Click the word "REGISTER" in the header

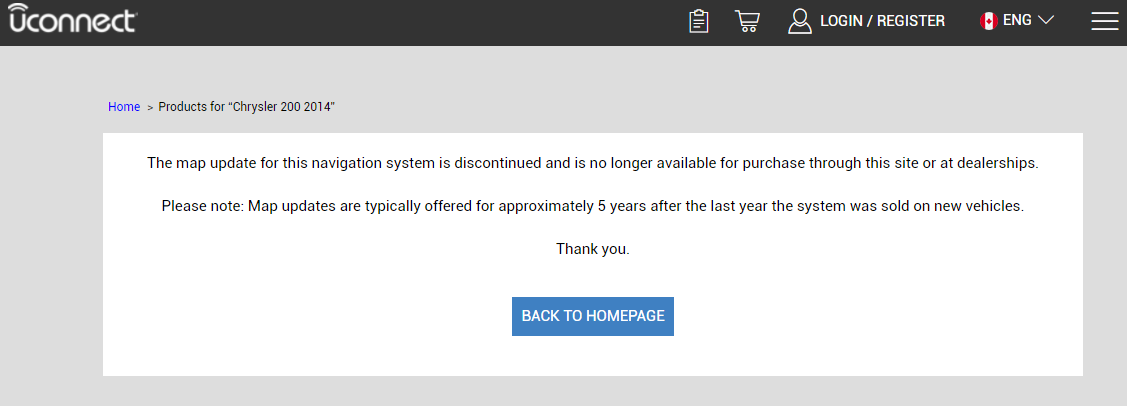click(x=911, y=21)
